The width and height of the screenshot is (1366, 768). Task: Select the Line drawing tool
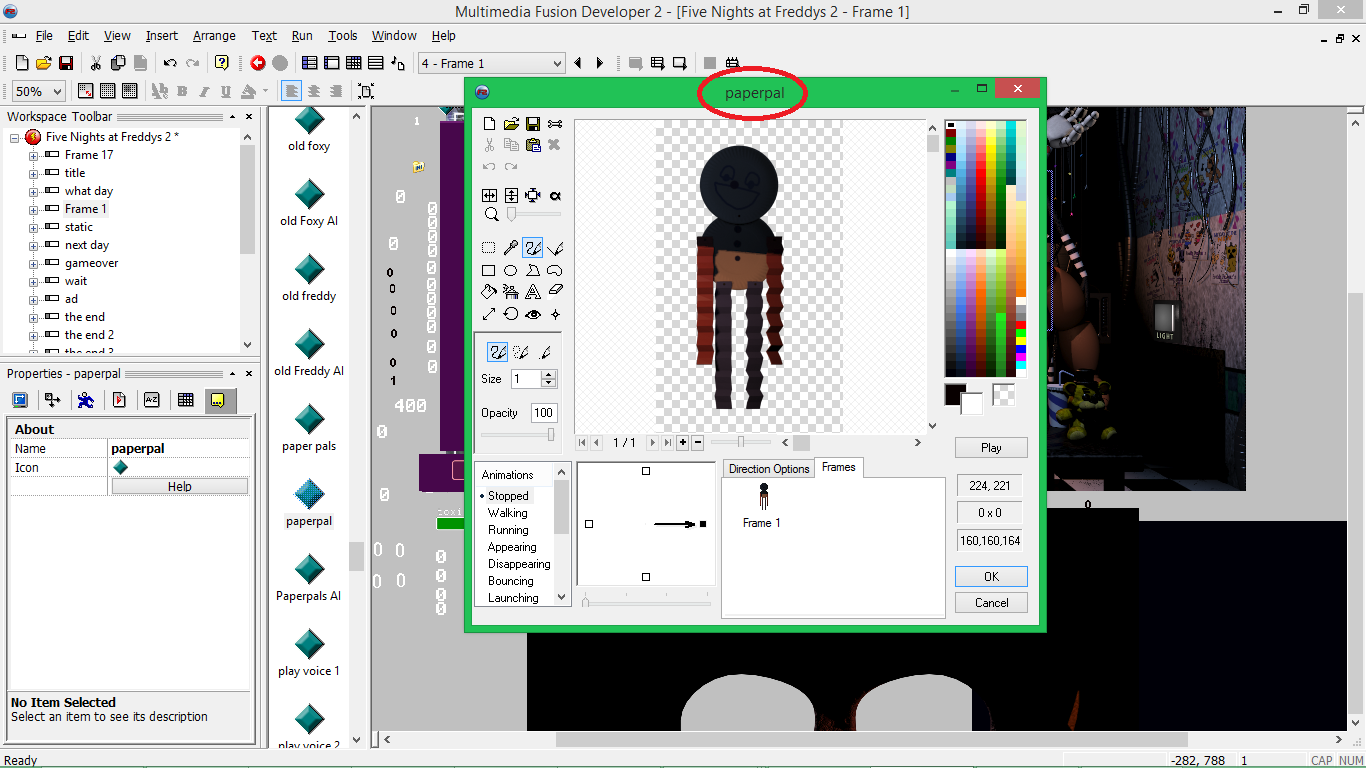point(555,248)
